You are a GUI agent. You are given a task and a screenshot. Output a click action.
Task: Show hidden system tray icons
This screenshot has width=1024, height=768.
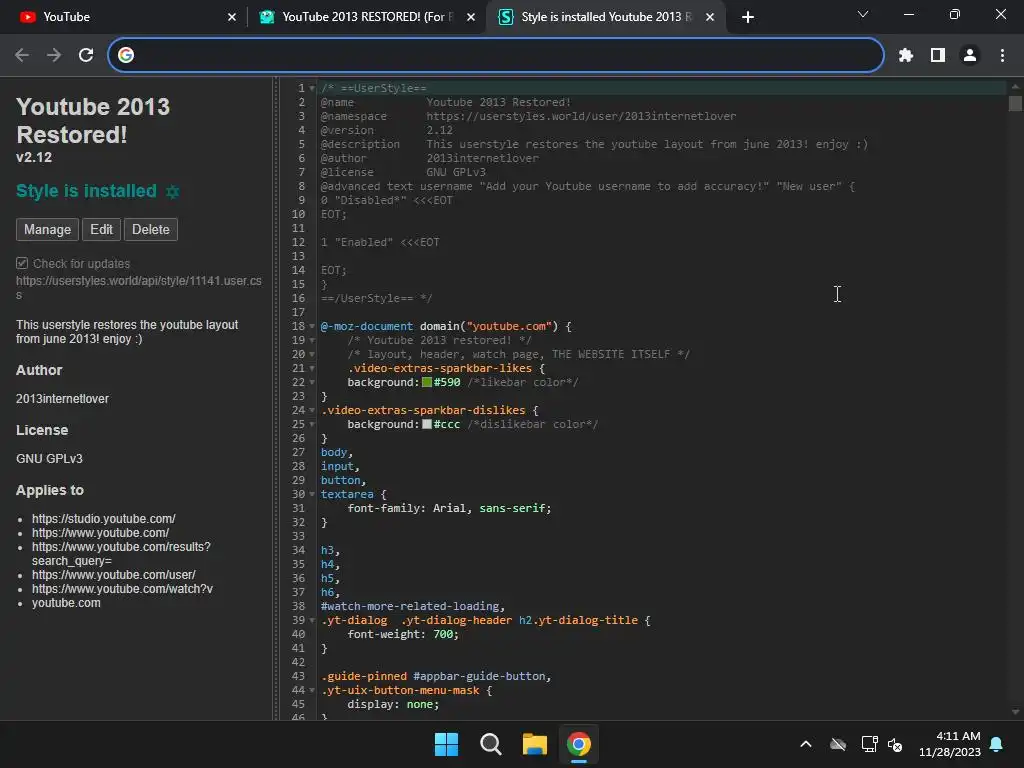tap(806, 744)
